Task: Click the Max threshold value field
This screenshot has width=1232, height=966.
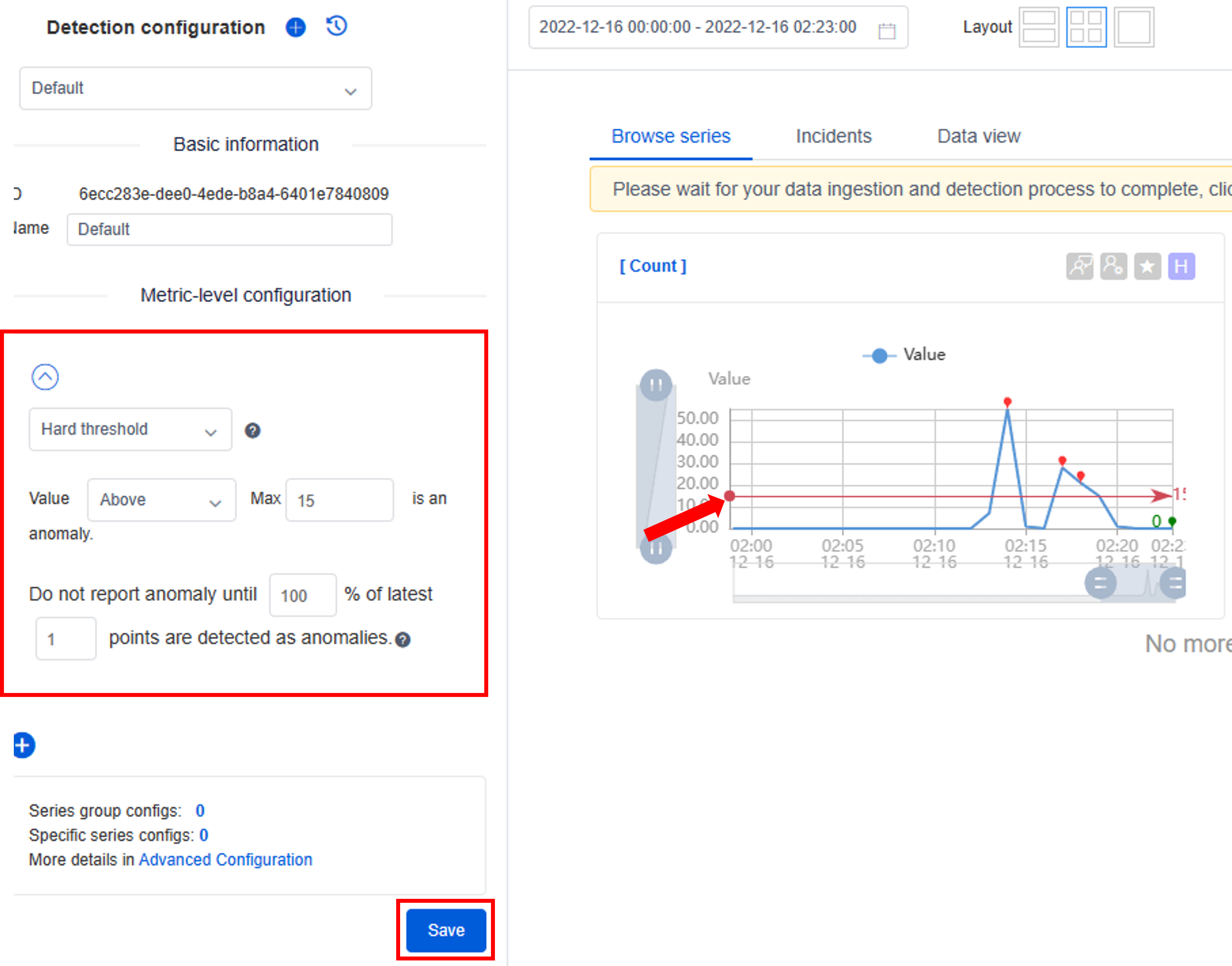Action: tap(339, 501)
